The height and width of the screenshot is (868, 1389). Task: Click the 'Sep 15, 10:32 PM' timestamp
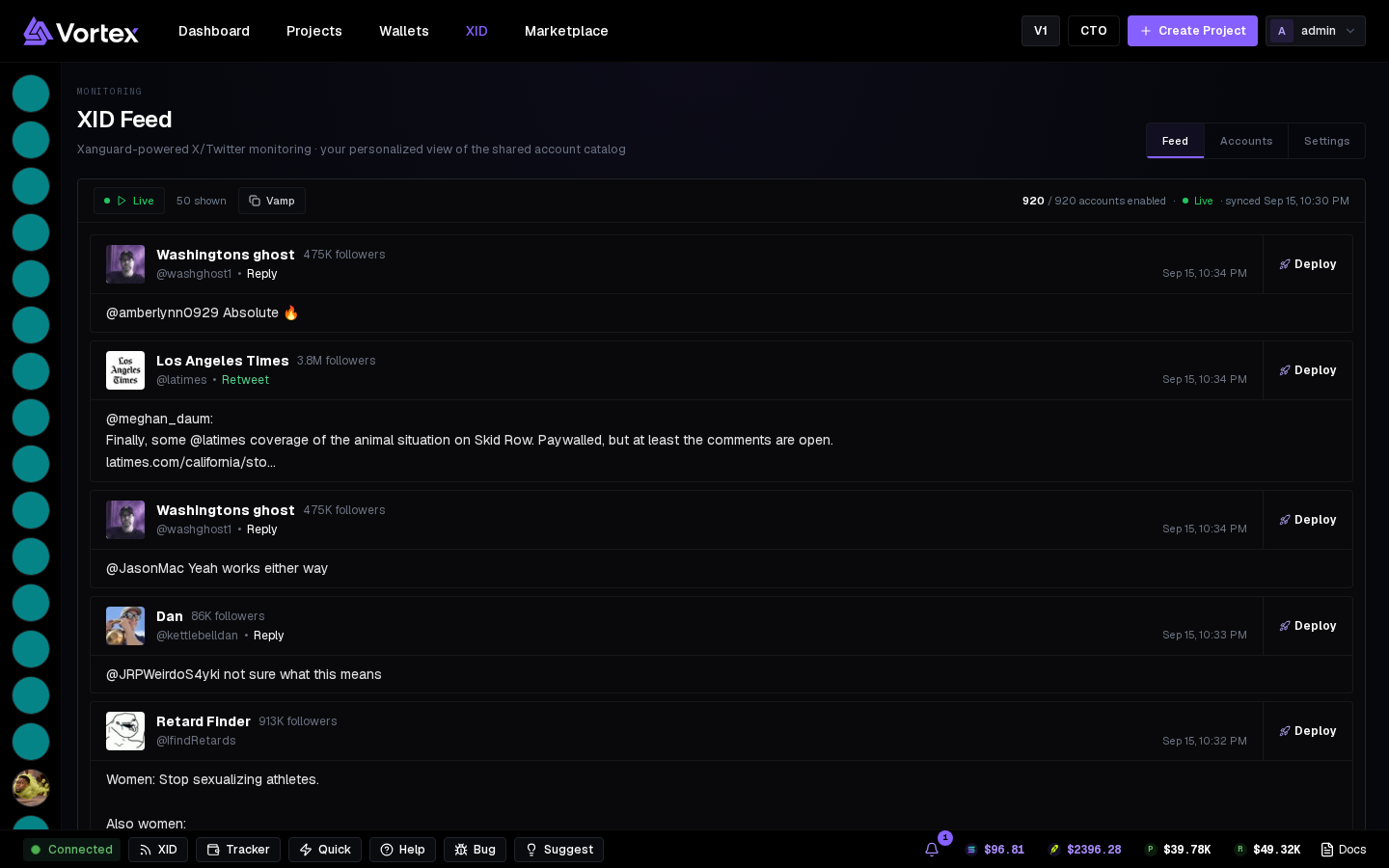(1205, 741)
